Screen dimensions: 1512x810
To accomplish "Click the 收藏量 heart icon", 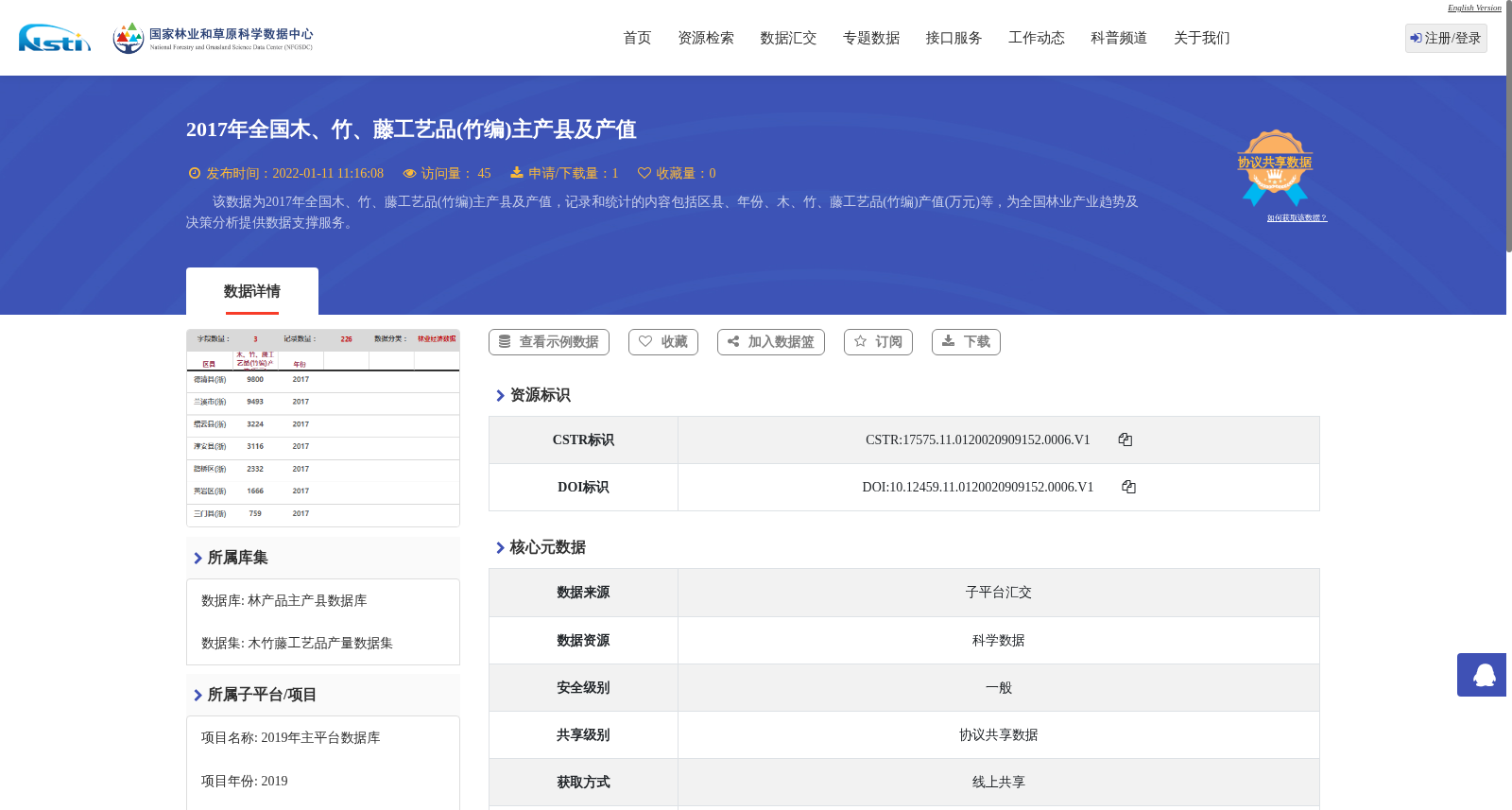I will (x=644, y=173).
